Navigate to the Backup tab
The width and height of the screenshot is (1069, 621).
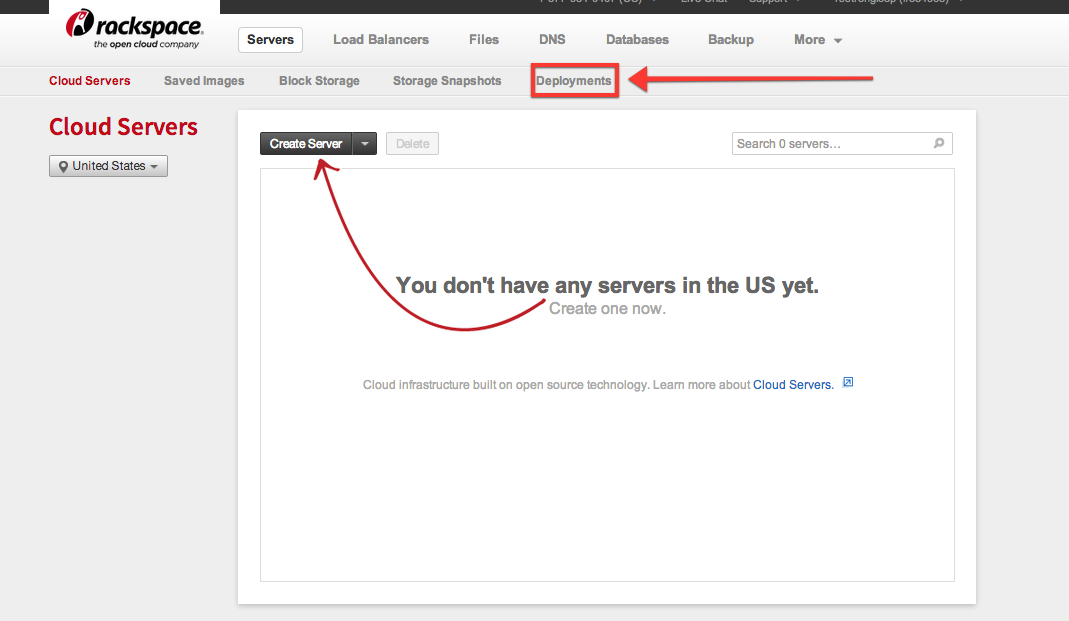(731, 40)
